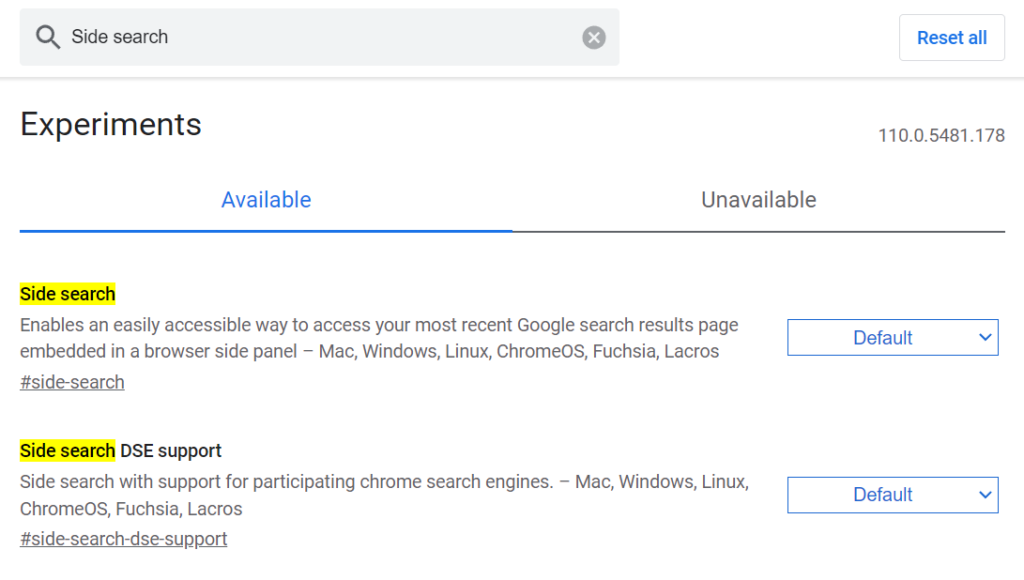Switch to the Unavailable tab

tap(759, 200)
